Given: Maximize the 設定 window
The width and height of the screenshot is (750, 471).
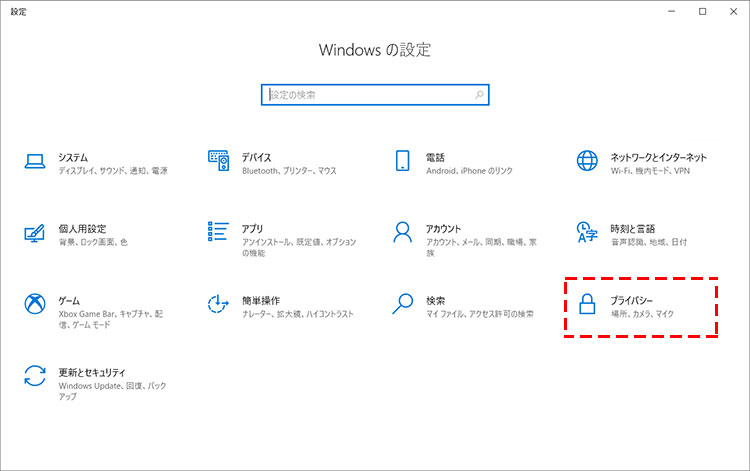Looking at the screenshot, I should click(702, 11).
